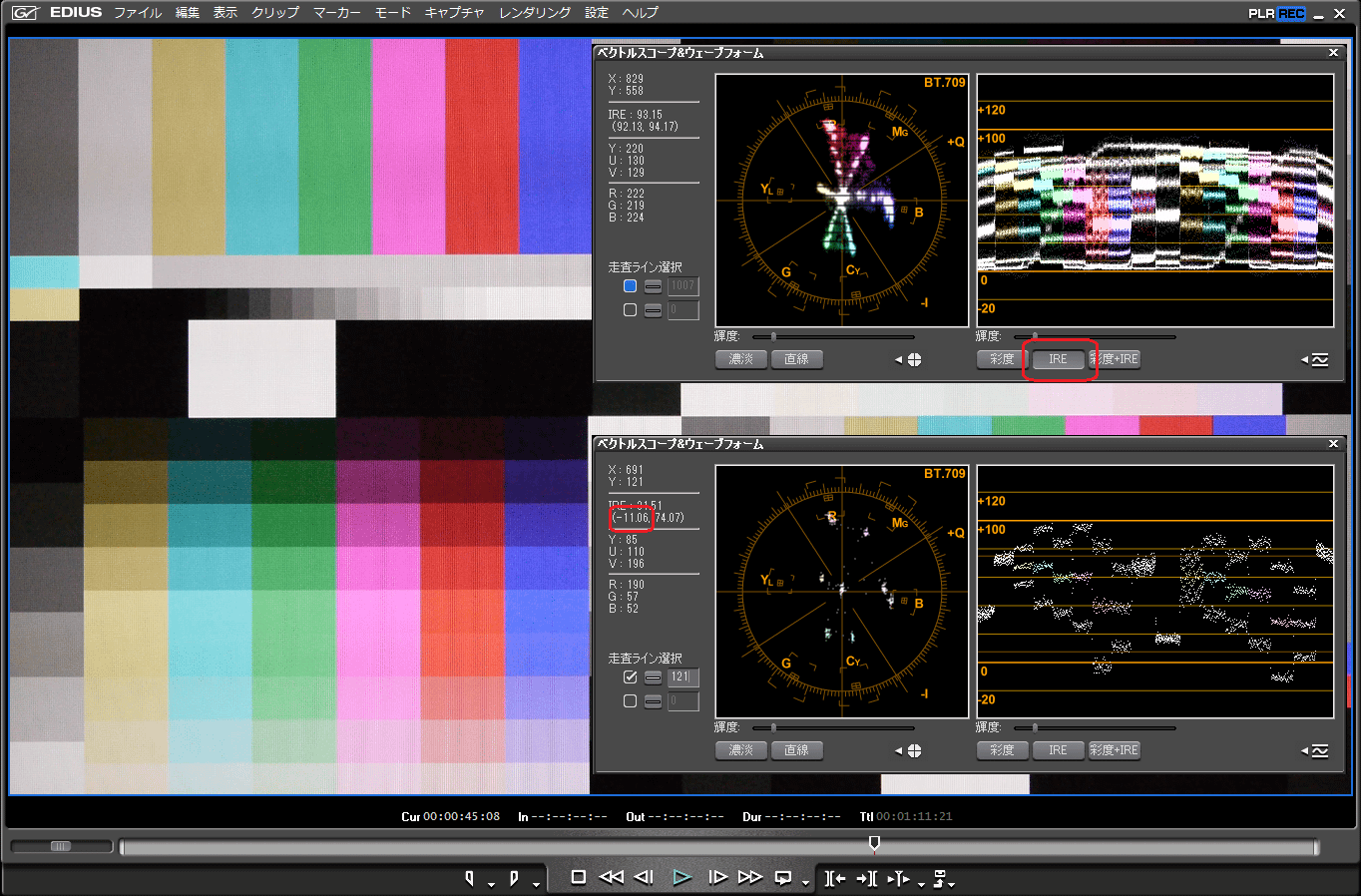The height and width of the screenshot is (896, 1361).
Task: Open the ファイル menu
Action: coord(137,13)
